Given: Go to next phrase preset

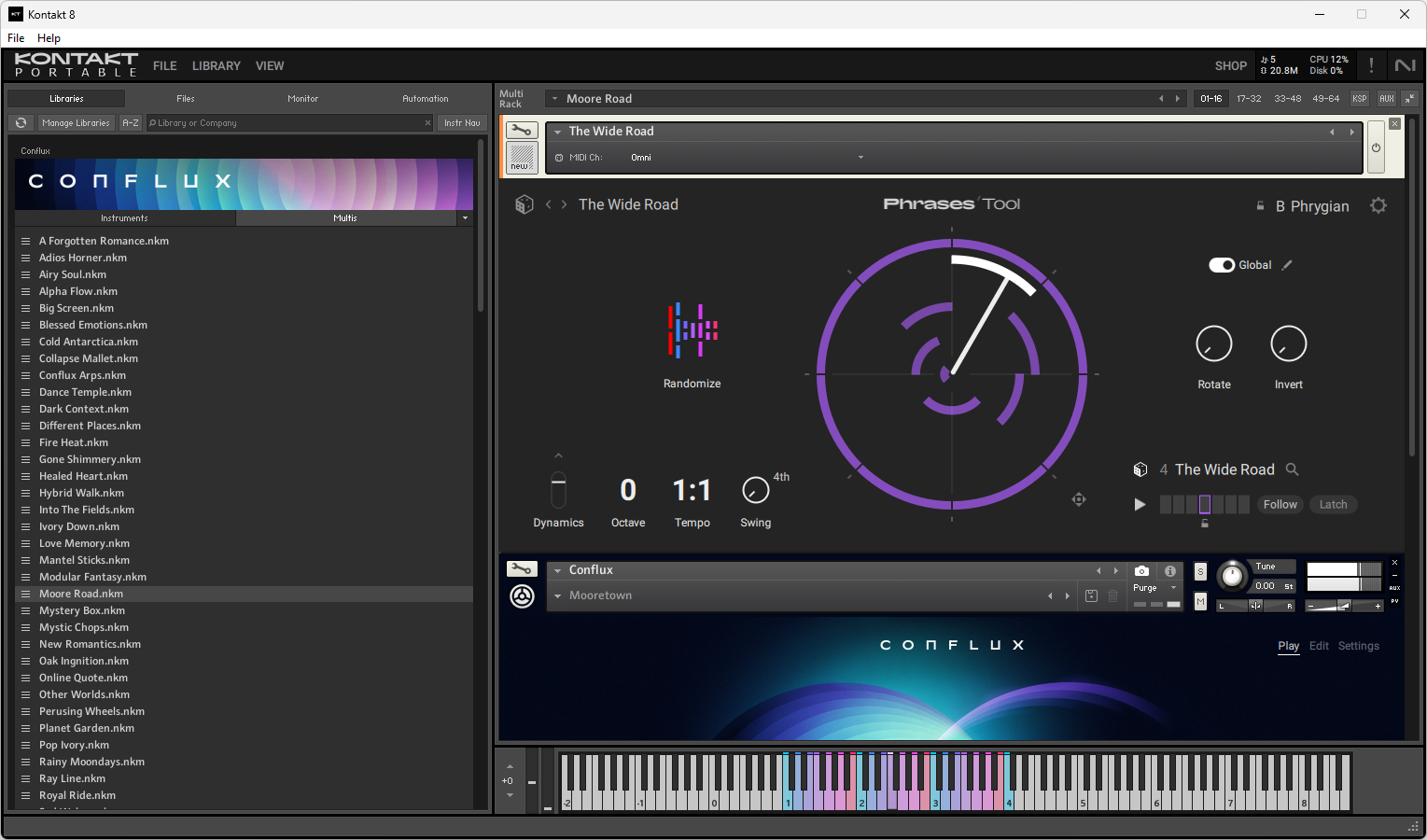Looking at the screenshot, I should 564,204.
